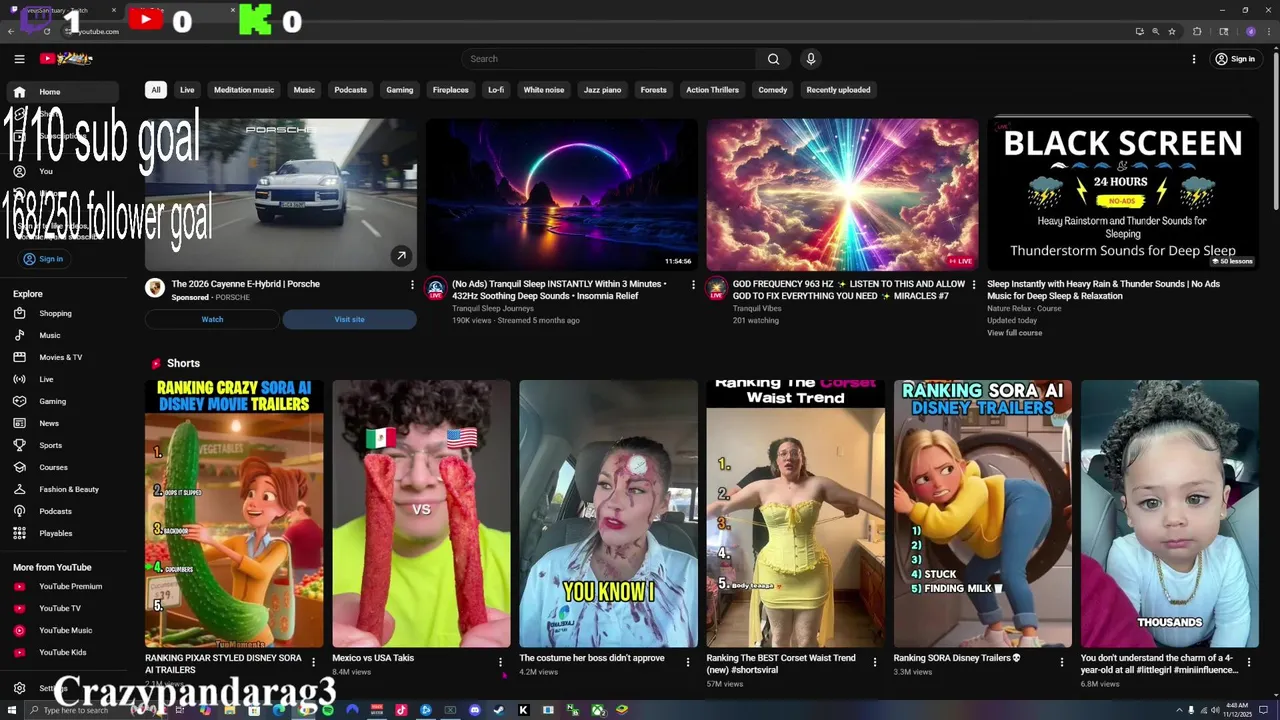The height and width of the screenshot is (720, 1280).
Task: Open the Porsche Cayenne ad thumbnail
Action: [281, 194]
